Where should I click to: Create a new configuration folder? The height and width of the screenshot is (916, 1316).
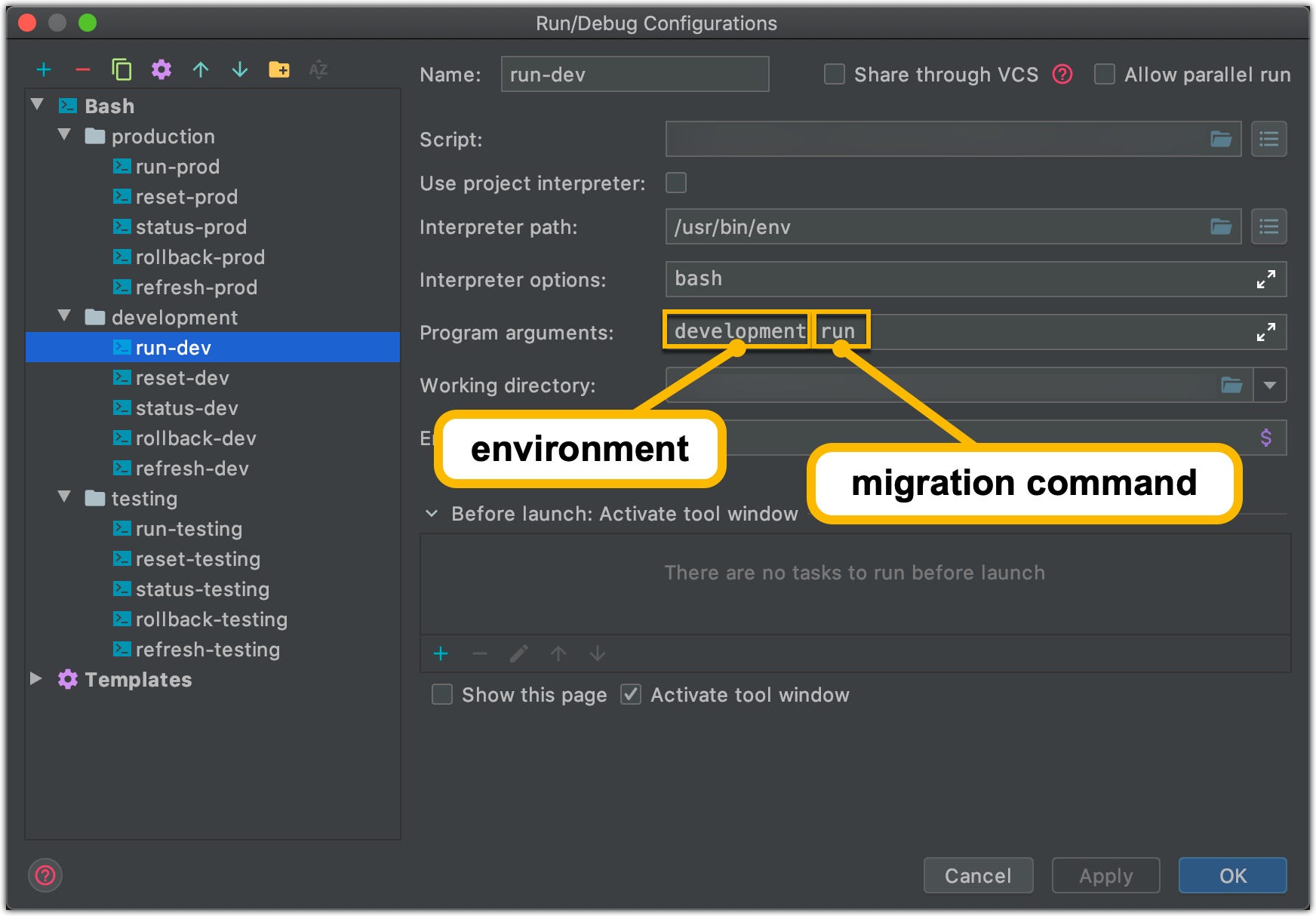tap(279, 69)
